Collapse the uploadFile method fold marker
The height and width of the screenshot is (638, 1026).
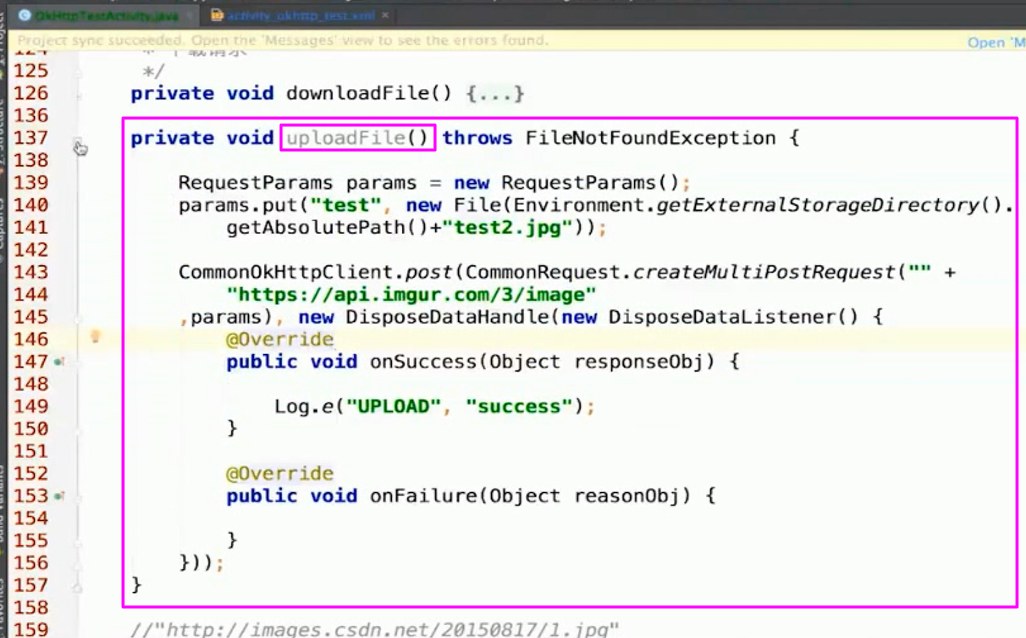(77, 139)
